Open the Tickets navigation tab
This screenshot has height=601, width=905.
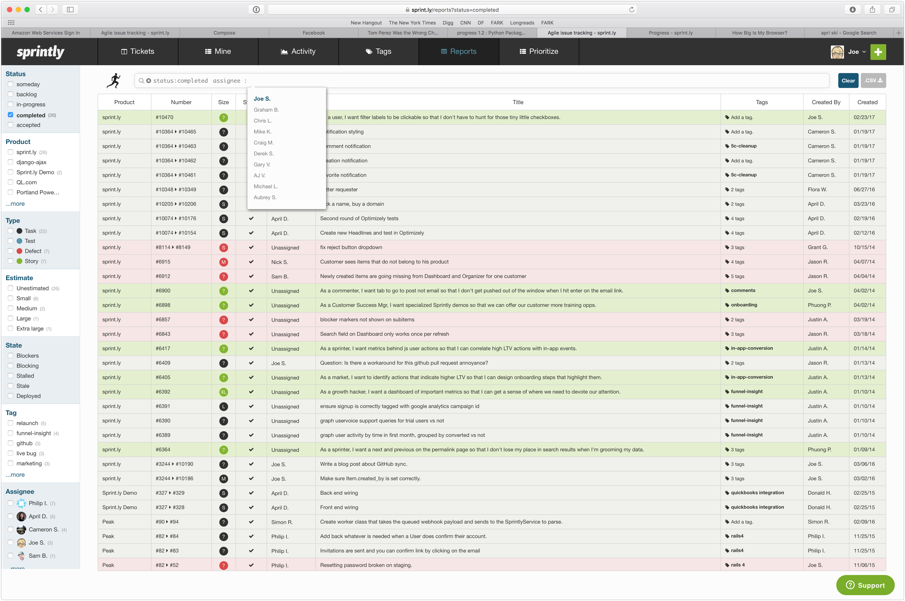[138, 52]
